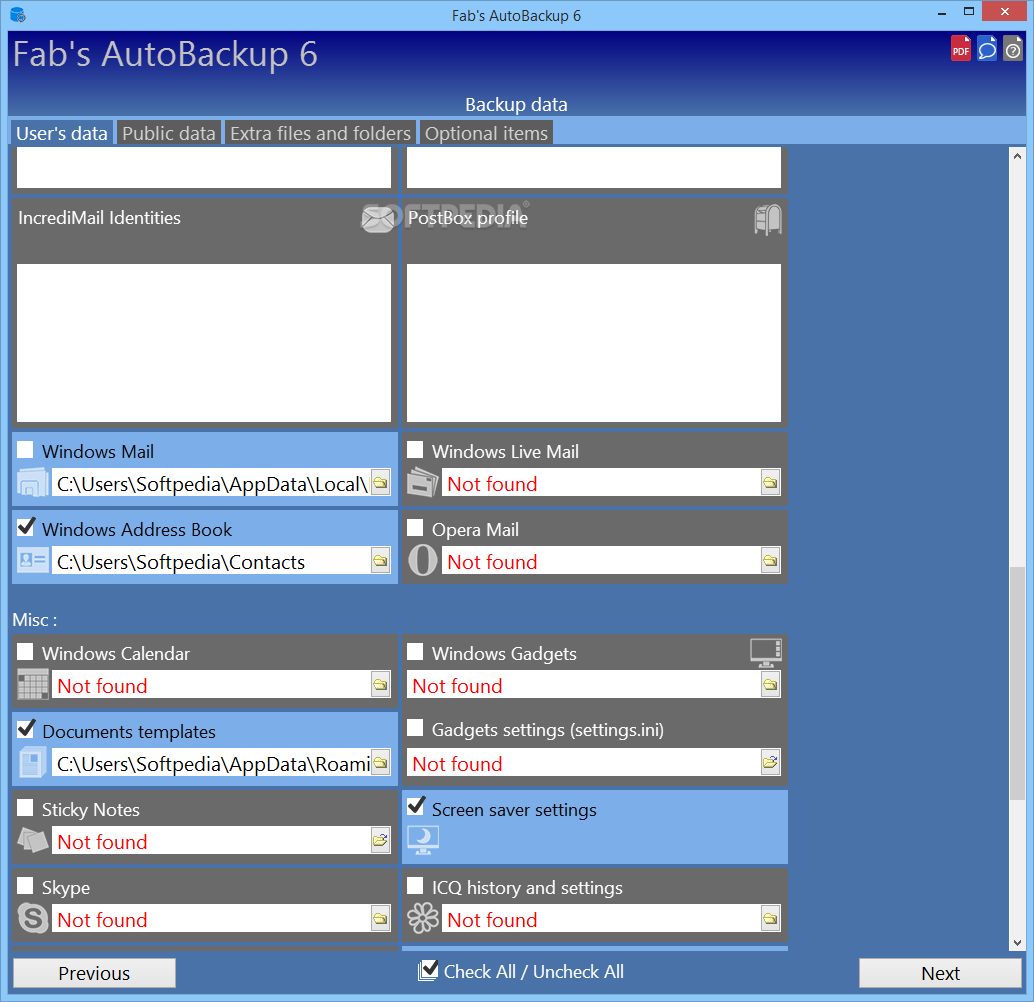Toggle Check All / Uncheck All
This screenshot has height=1002, width=1034.
[520, 971]
